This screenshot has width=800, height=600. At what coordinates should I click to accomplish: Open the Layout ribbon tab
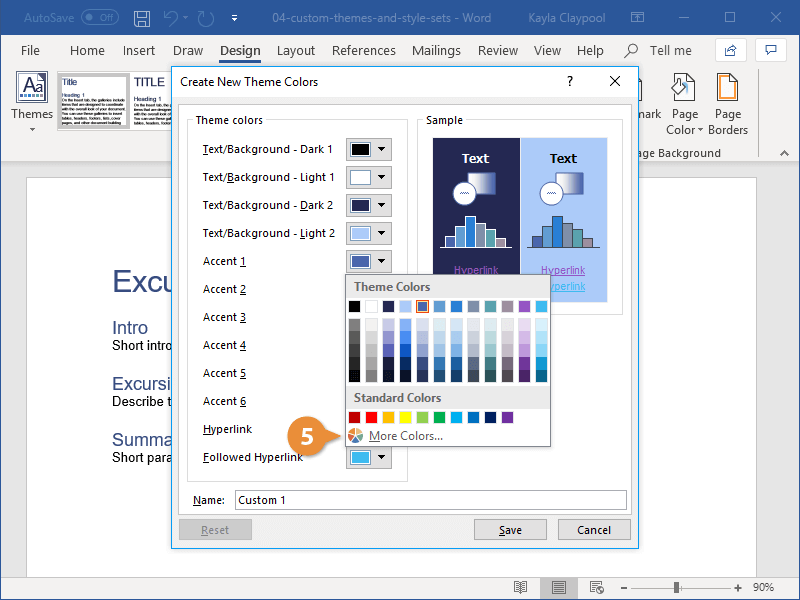point(296,51)
